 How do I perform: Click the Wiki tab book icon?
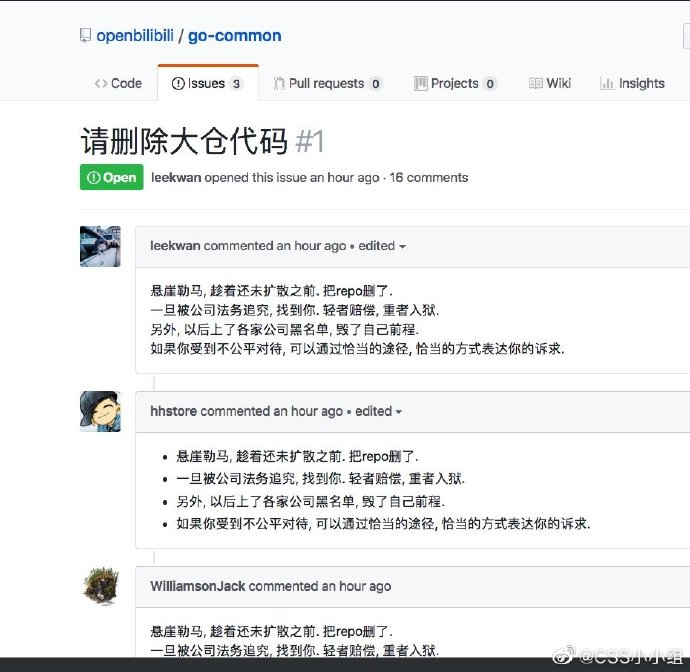point(536,83)
